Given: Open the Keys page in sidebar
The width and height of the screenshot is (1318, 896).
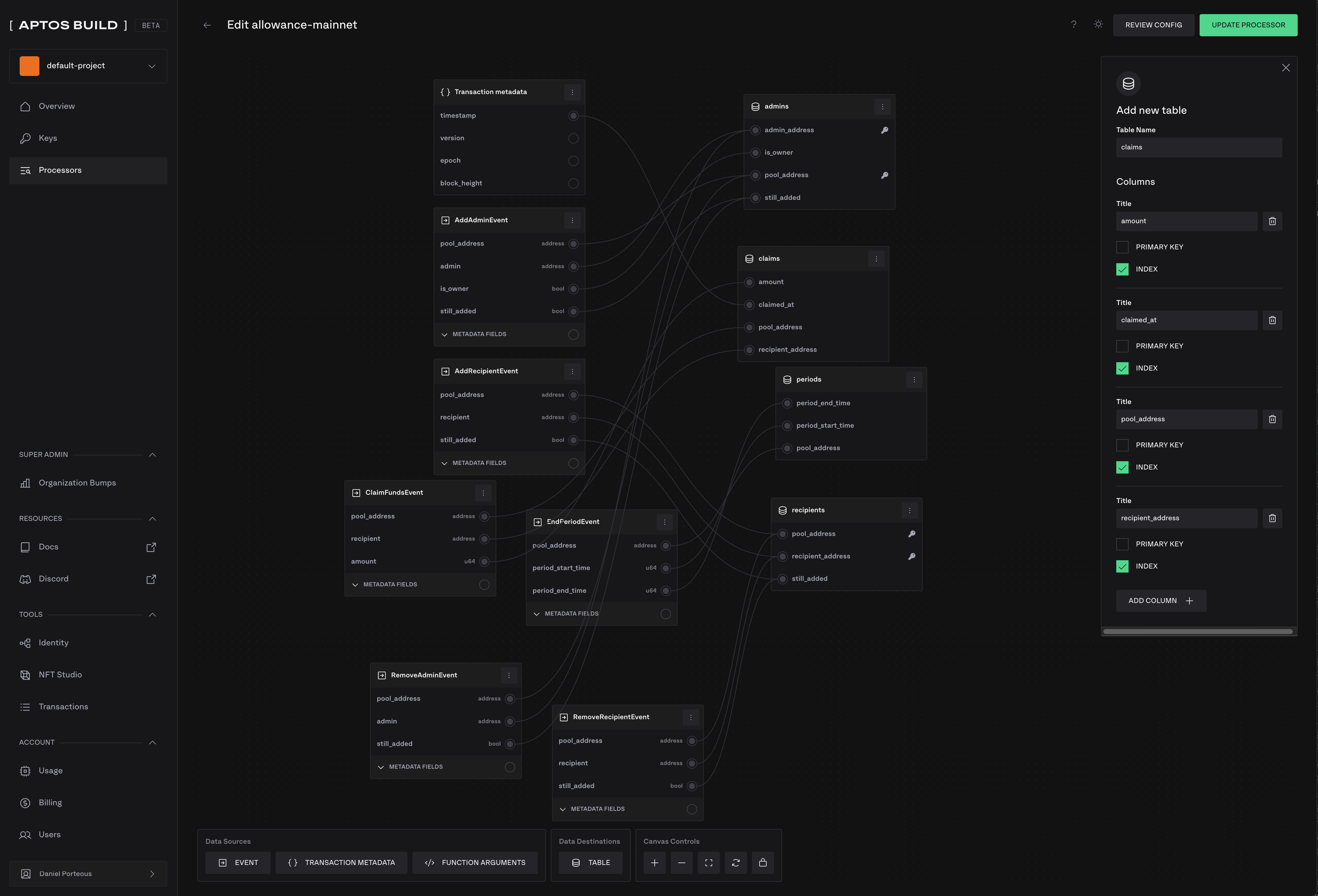Looking at the screenshot, I should pyautogui.click(x=48, y=138).
